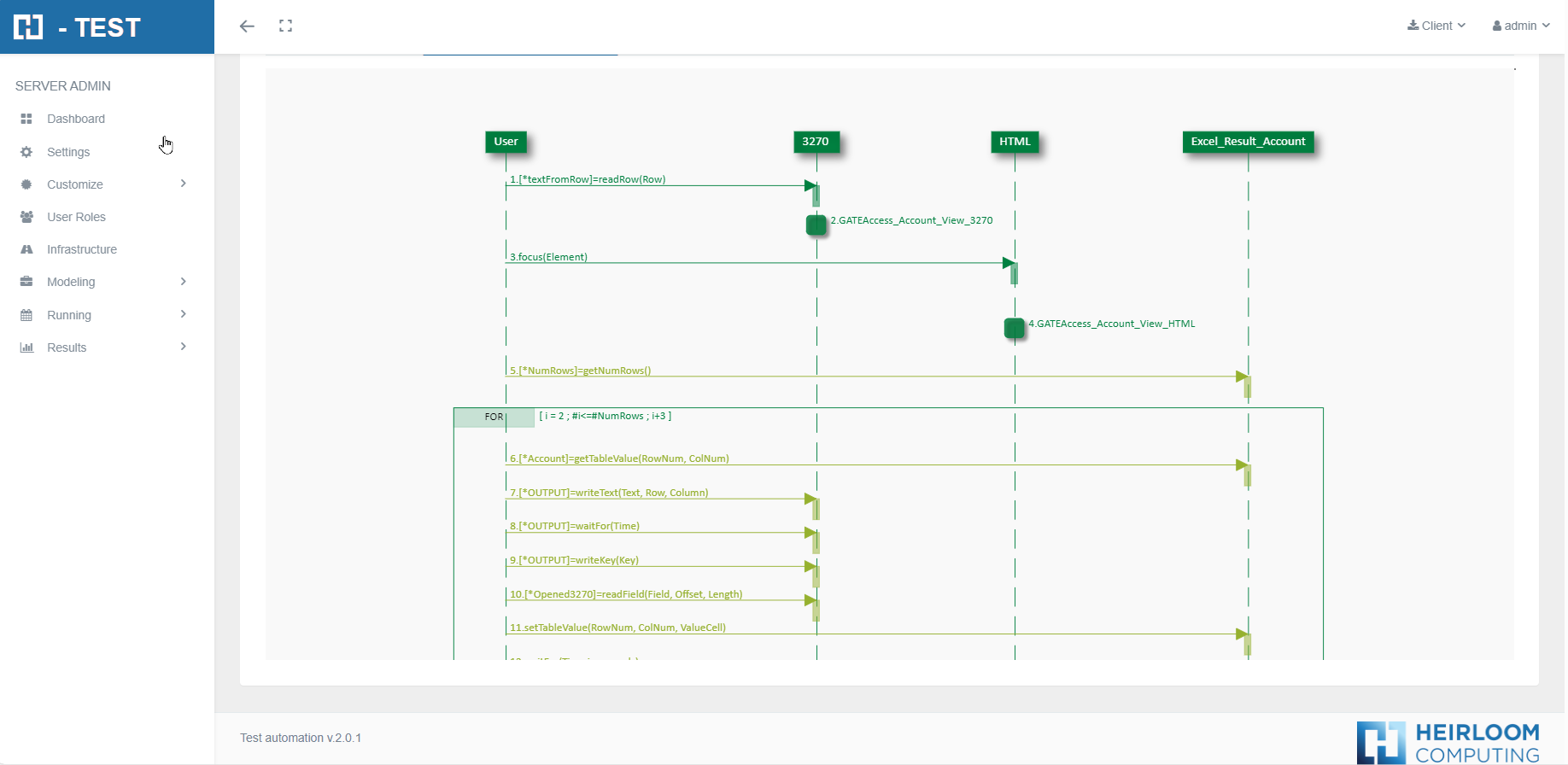Viewport: 1568px width, 765px height.
Task: Click the User Roles people icon
Action: 26,217
